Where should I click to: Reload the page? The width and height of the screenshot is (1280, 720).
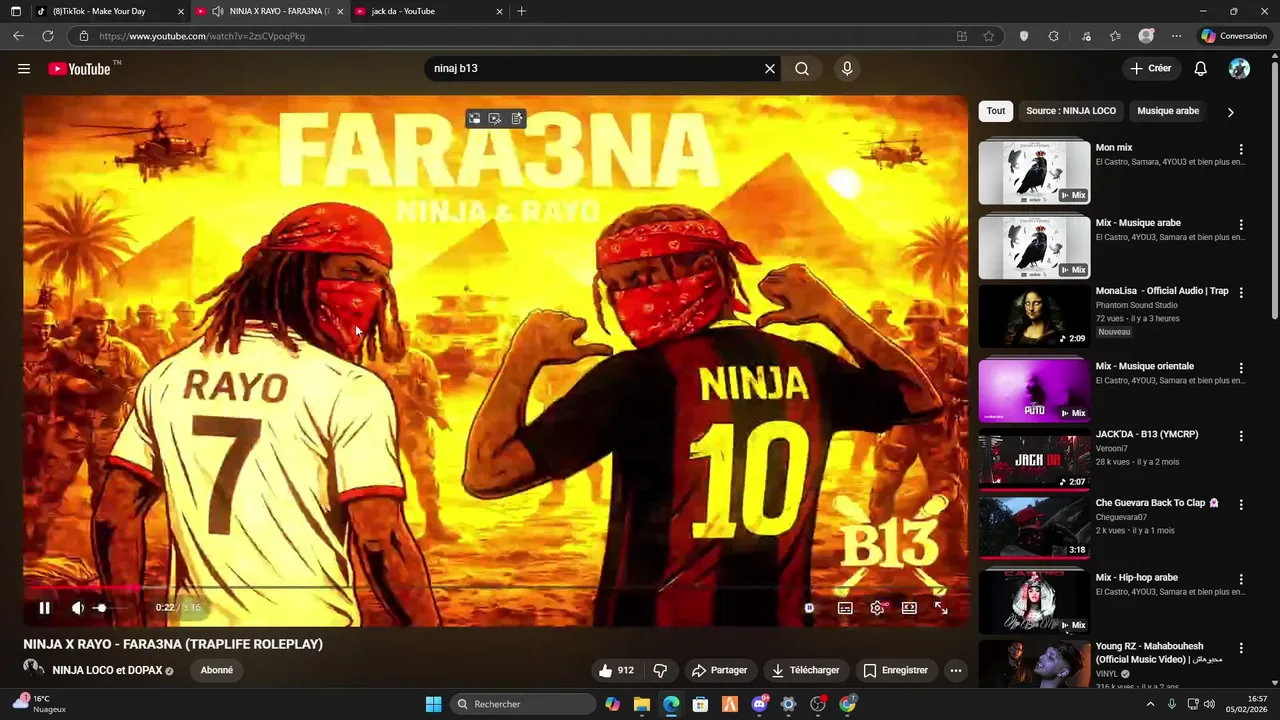click(47, 36)
